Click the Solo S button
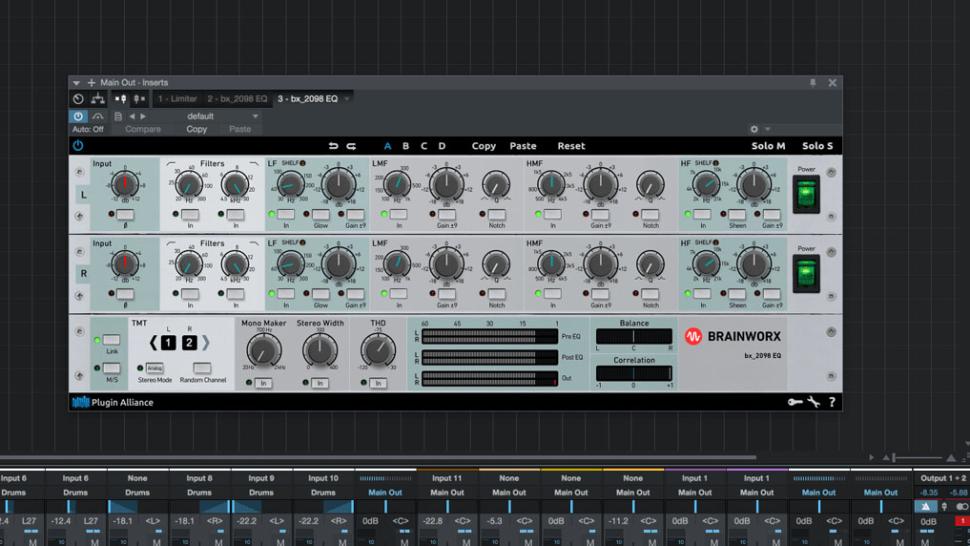This screenshot has width=970, height=546. 817,146
